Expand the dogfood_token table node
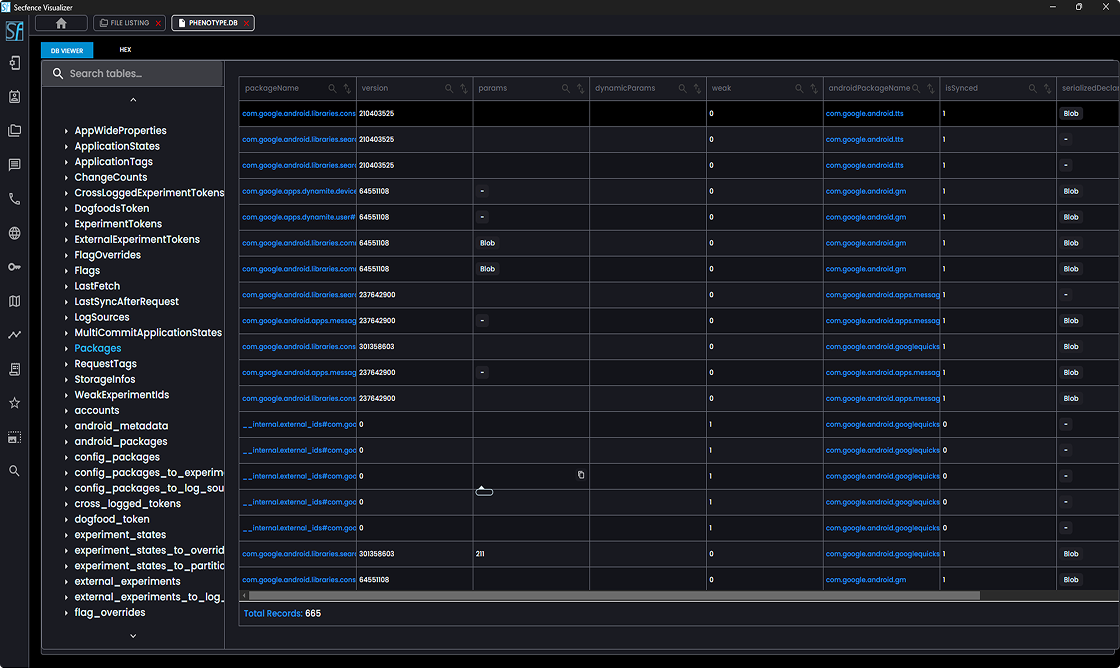Screen dimensions: 1120x668 pyautogui.click(x=66, y=519)
